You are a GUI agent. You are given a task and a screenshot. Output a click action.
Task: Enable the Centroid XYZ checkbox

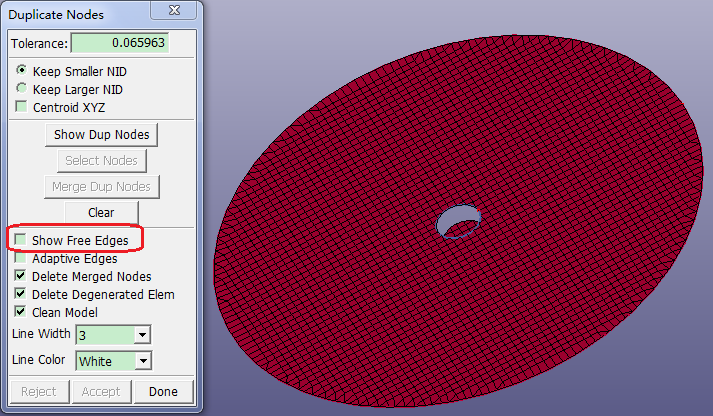pos(21,106)
